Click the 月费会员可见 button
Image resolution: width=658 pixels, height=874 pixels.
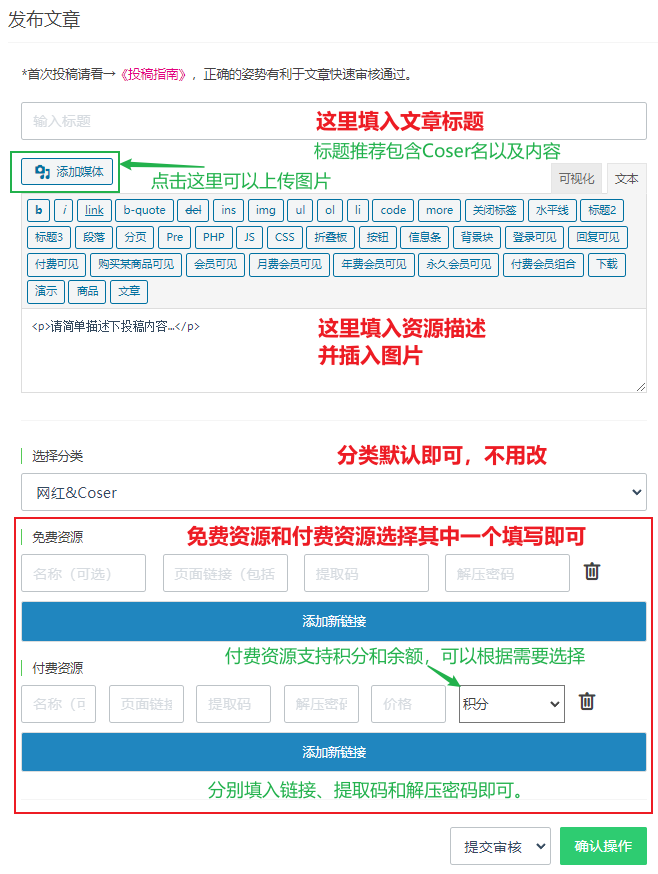[289, 264]
